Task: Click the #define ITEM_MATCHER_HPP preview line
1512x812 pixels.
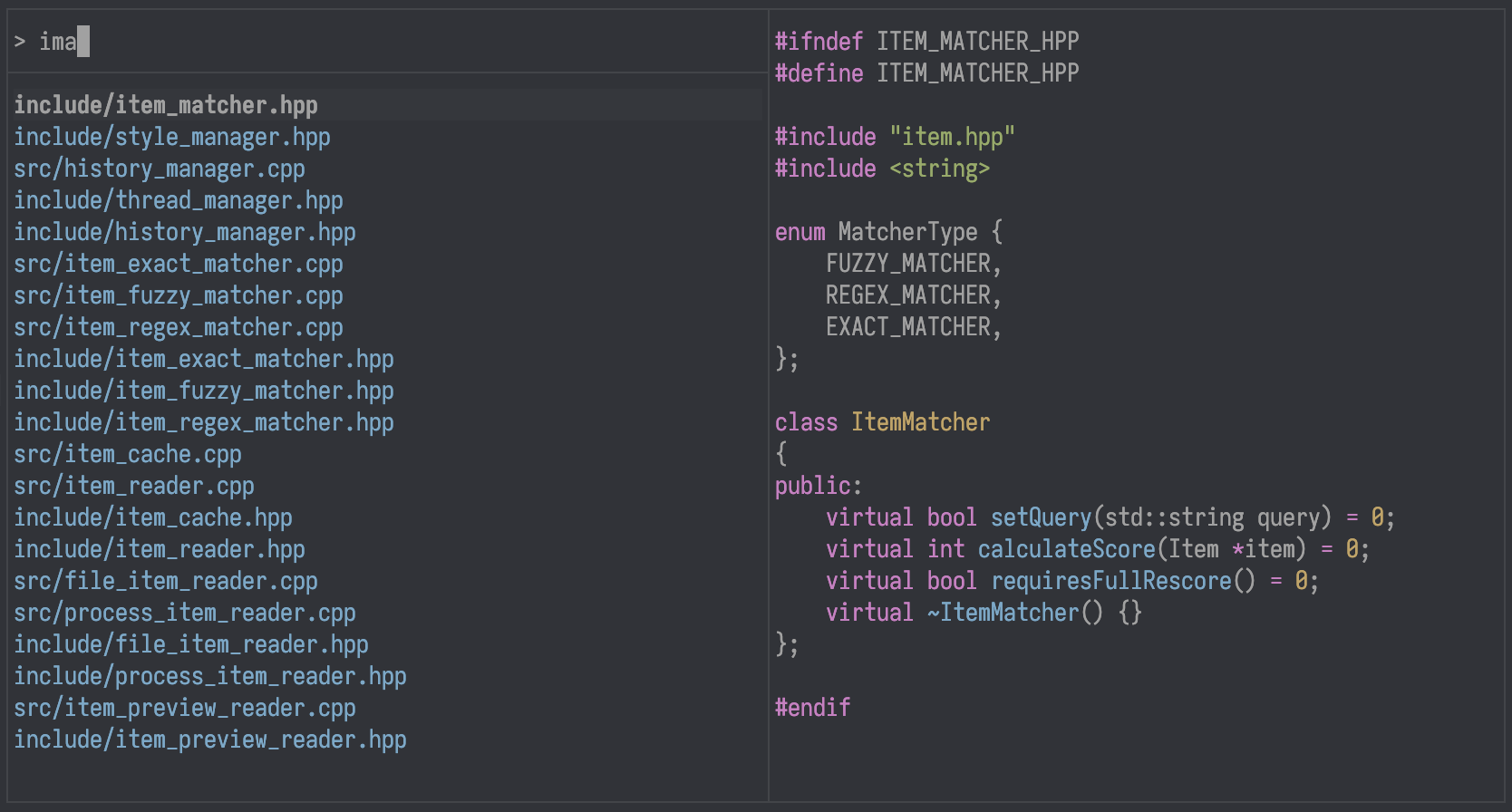Action: (x=927, y=73)
